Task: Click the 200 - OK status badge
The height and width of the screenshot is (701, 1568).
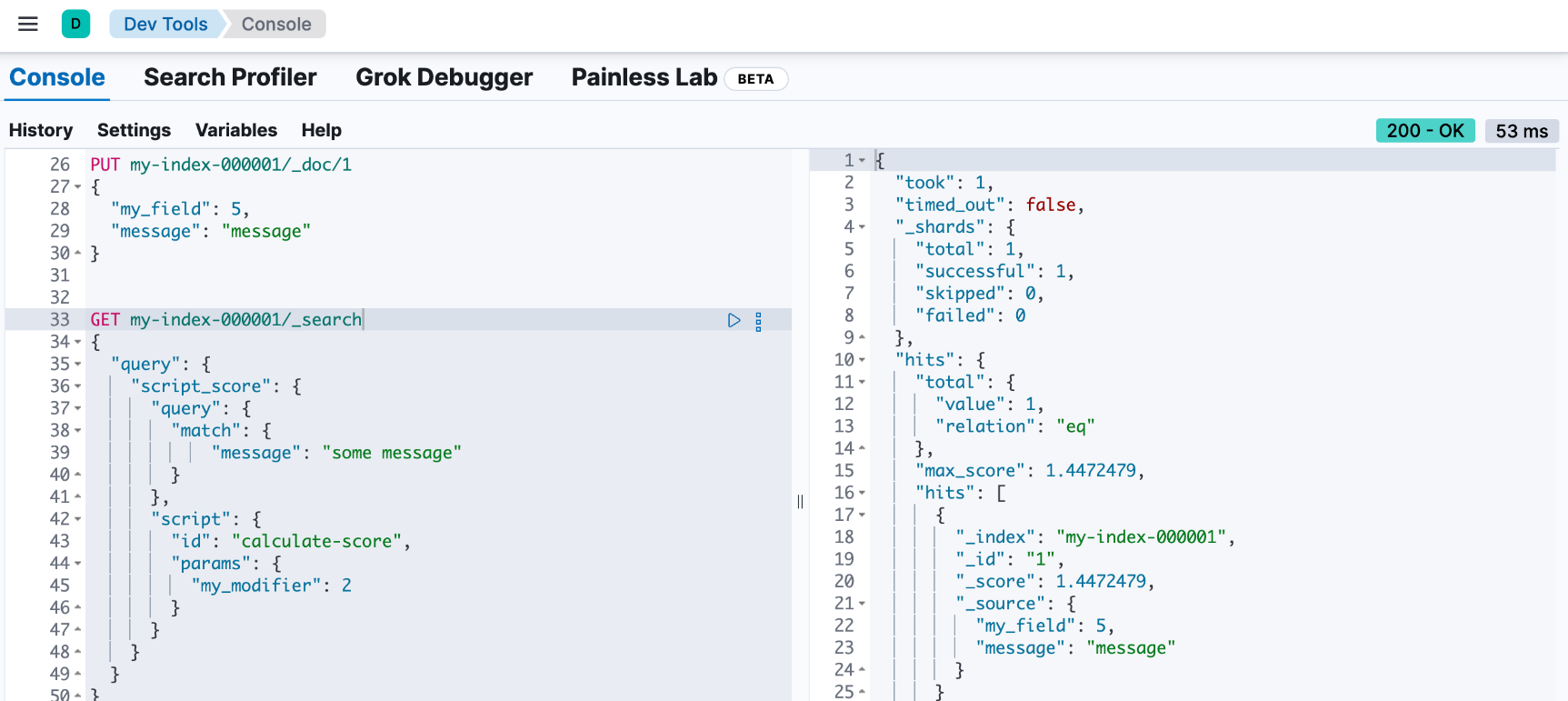Action: (x=1424, y=131)
